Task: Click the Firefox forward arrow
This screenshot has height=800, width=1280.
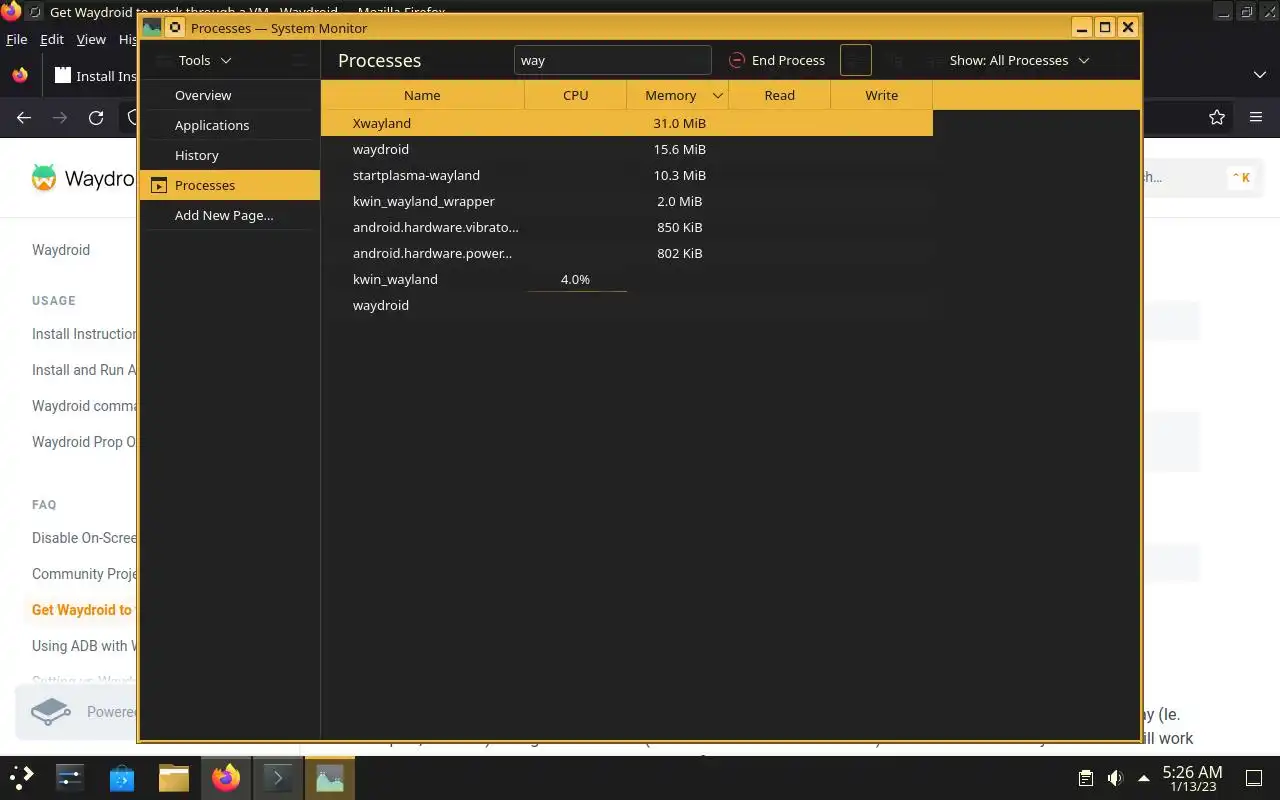Action: 60,117
